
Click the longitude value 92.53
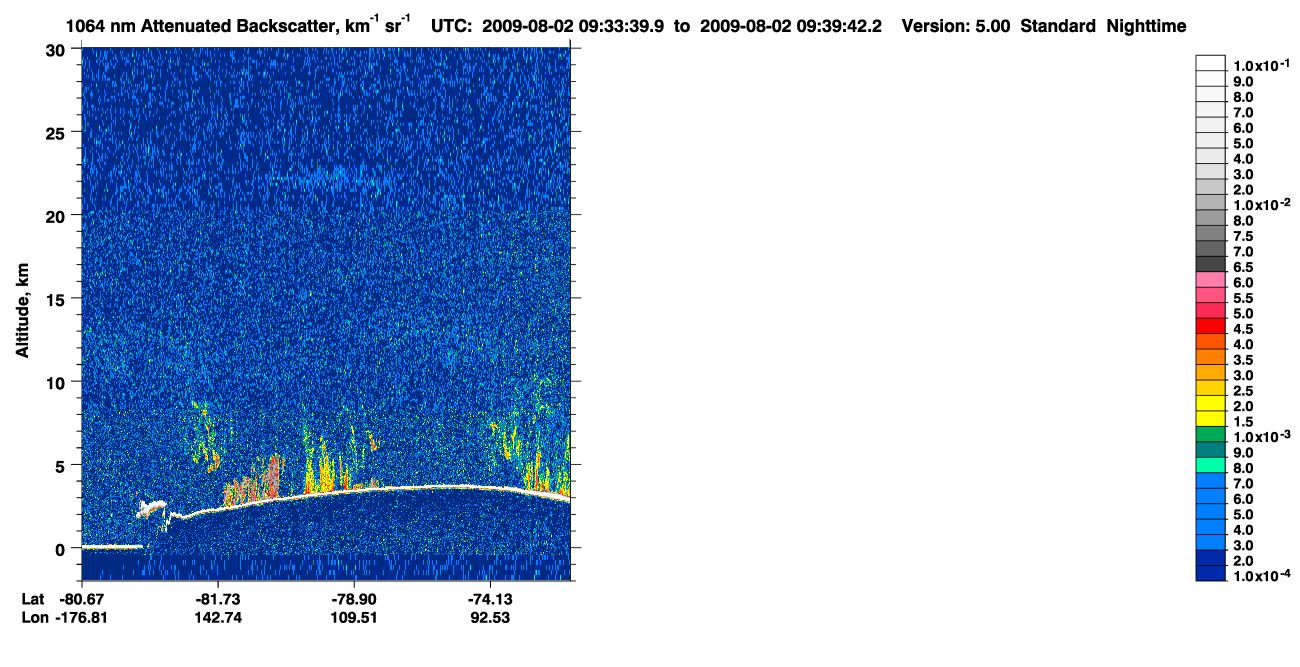point(490,617)
